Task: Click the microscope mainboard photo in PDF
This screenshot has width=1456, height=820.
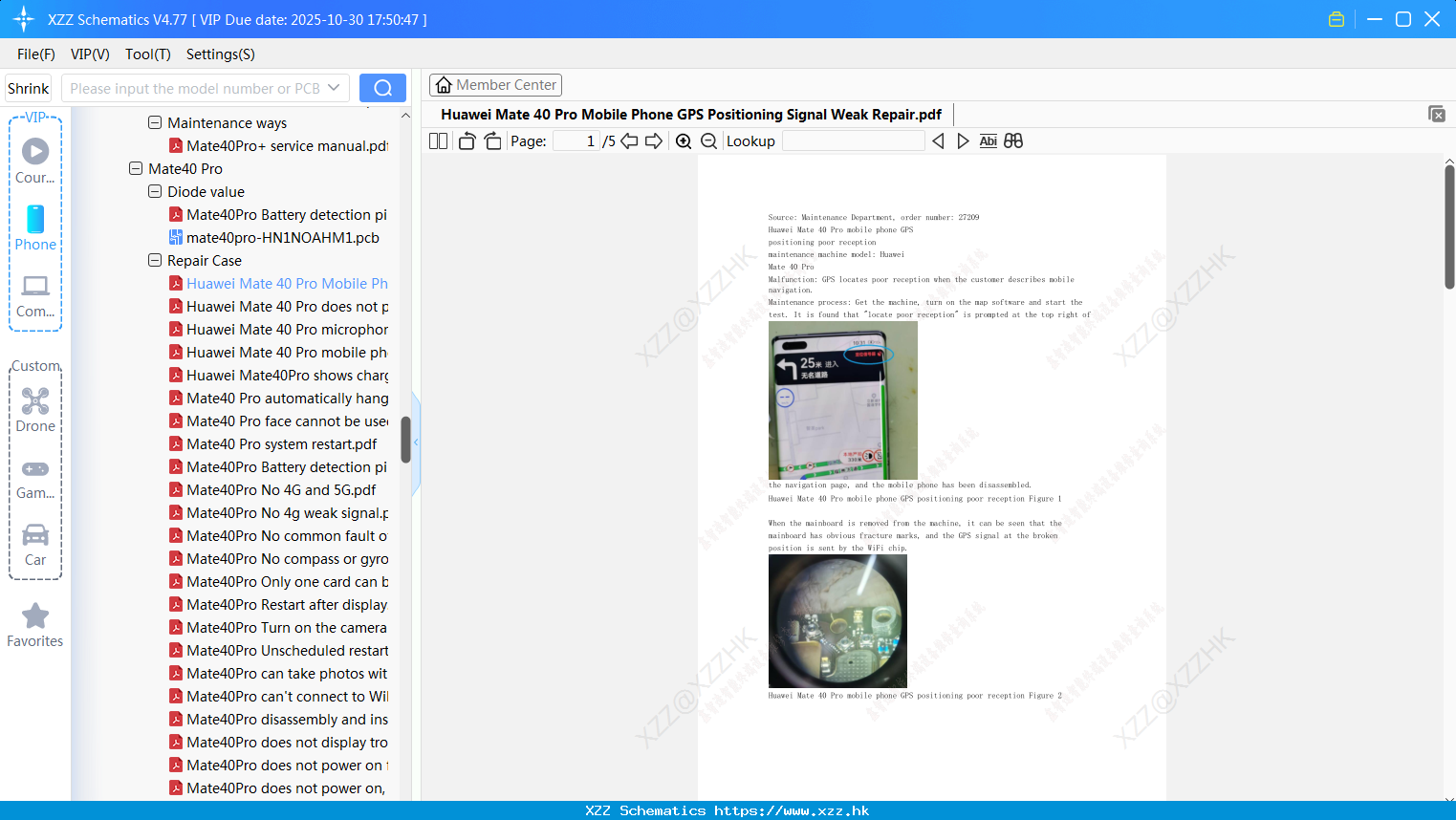Action: coord(837,621)
